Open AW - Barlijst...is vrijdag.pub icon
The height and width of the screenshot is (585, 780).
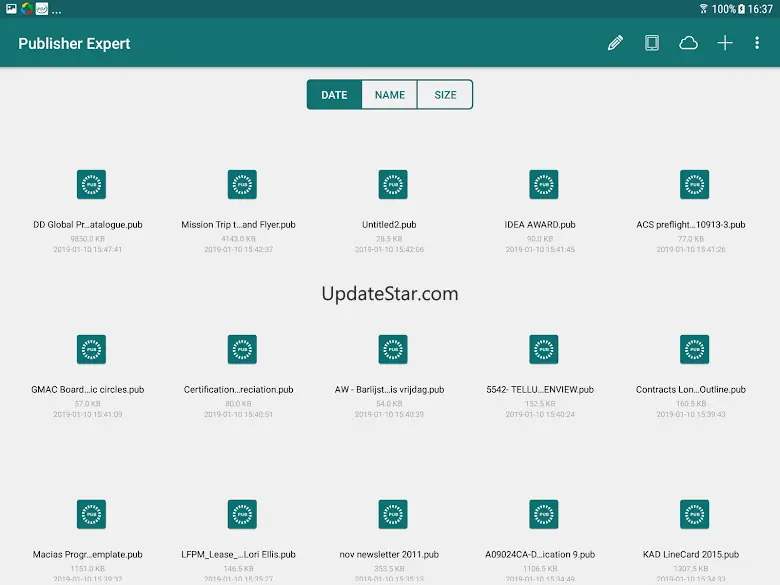click(x=393, y=349)
